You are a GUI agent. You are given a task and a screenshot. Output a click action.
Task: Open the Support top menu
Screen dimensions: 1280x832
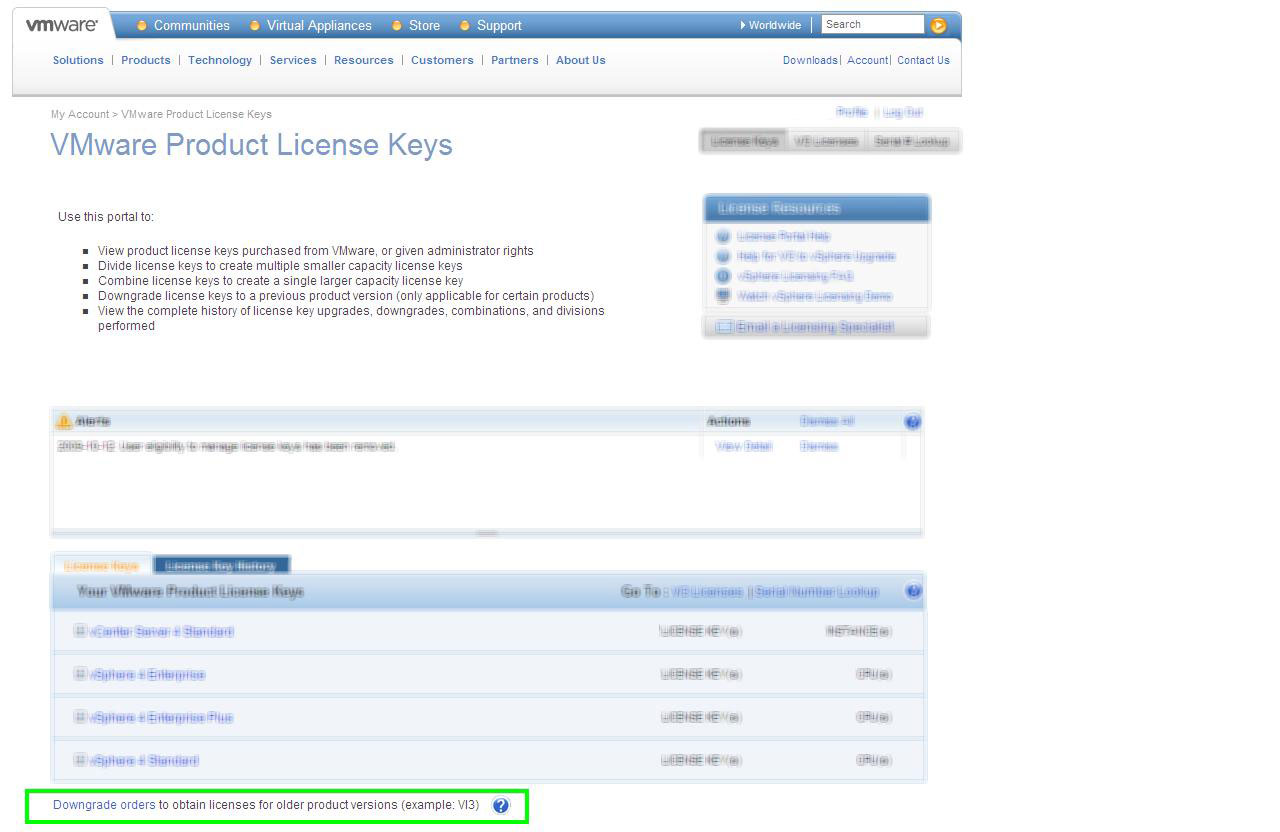pyautogui.click(x=499, y=25)
